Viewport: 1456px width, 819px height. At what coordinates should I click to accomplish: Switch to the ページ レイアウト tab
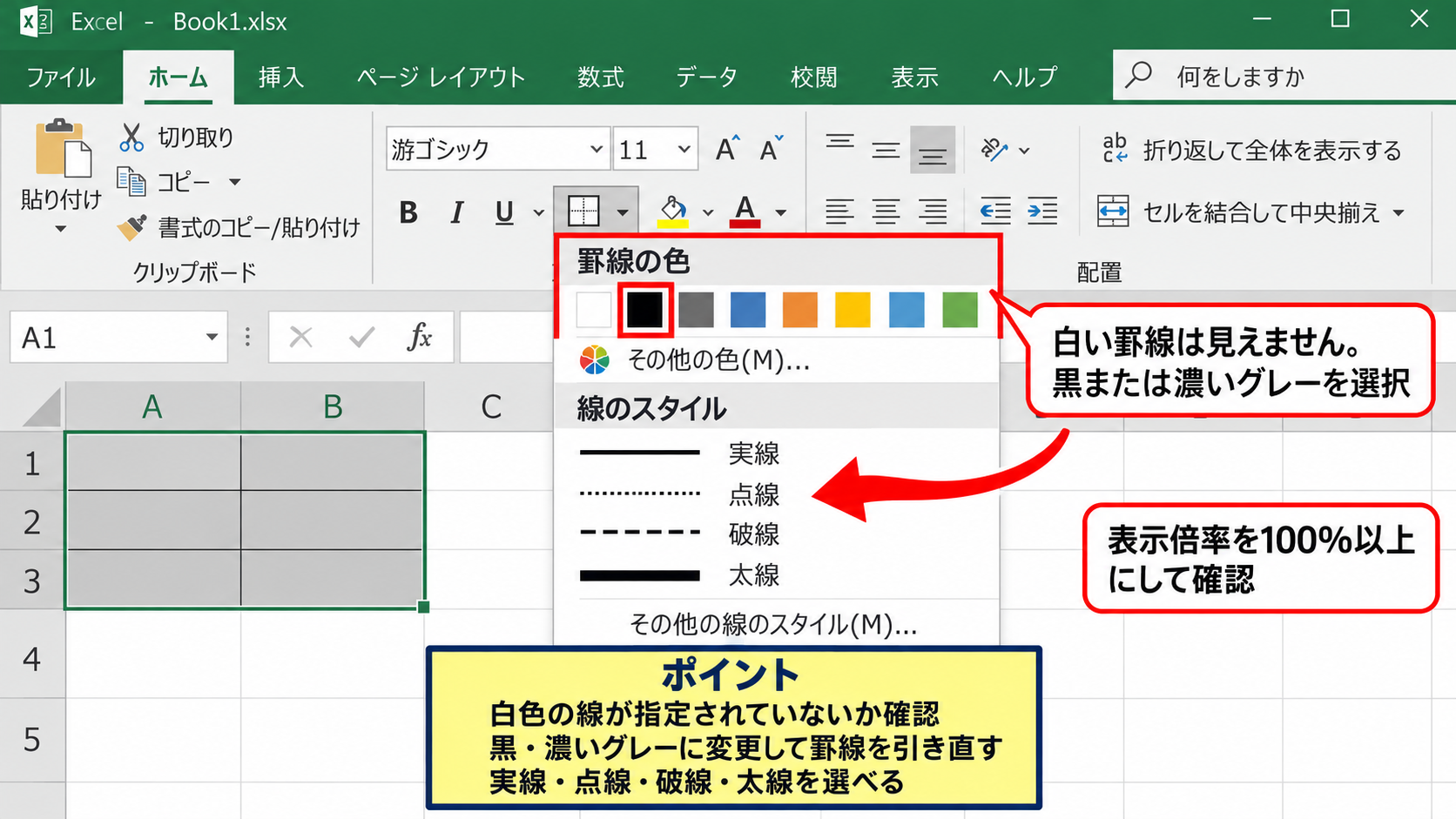(x=442, y=77)
